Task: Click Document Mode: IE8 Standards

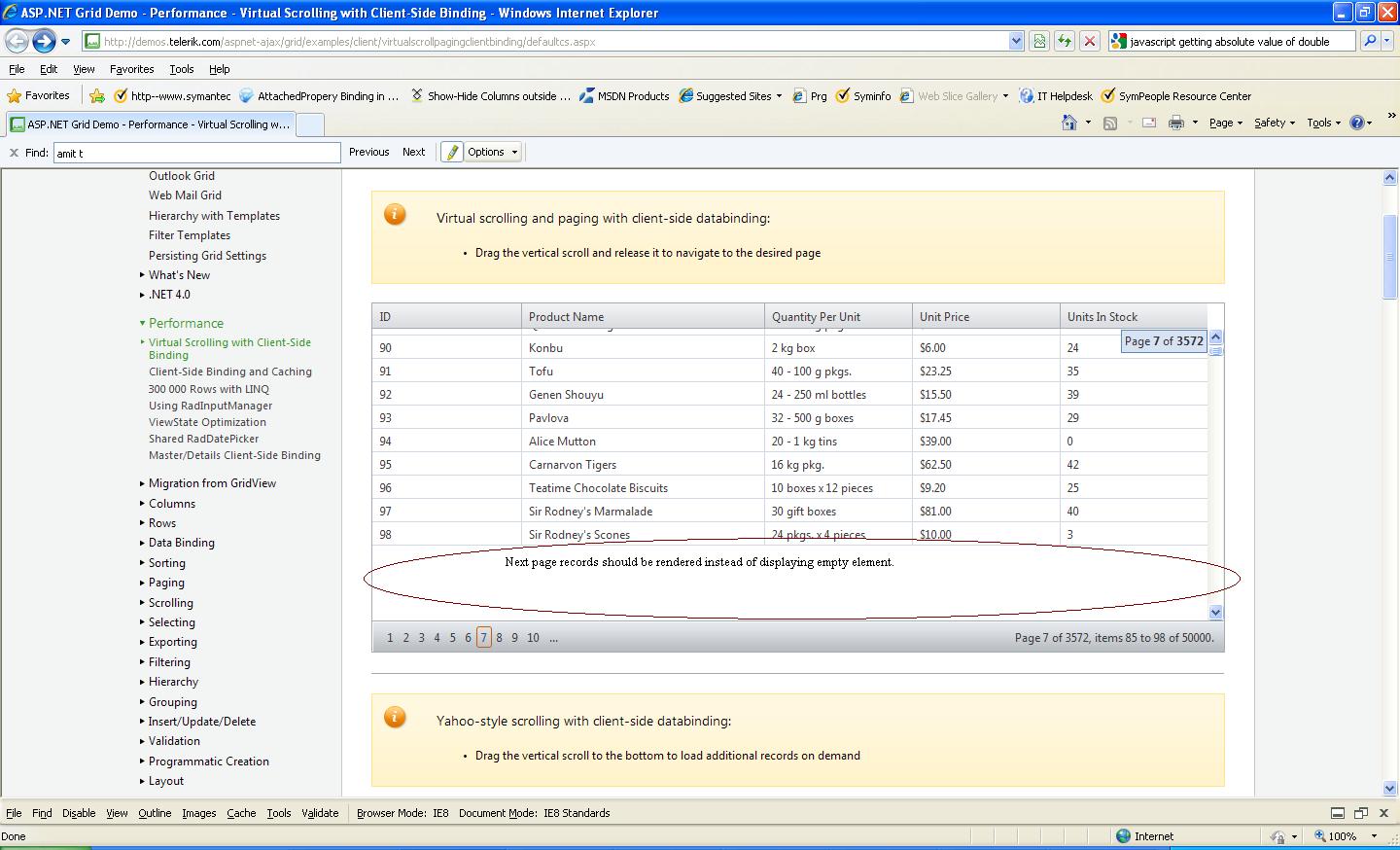Action: click(534, 813)
